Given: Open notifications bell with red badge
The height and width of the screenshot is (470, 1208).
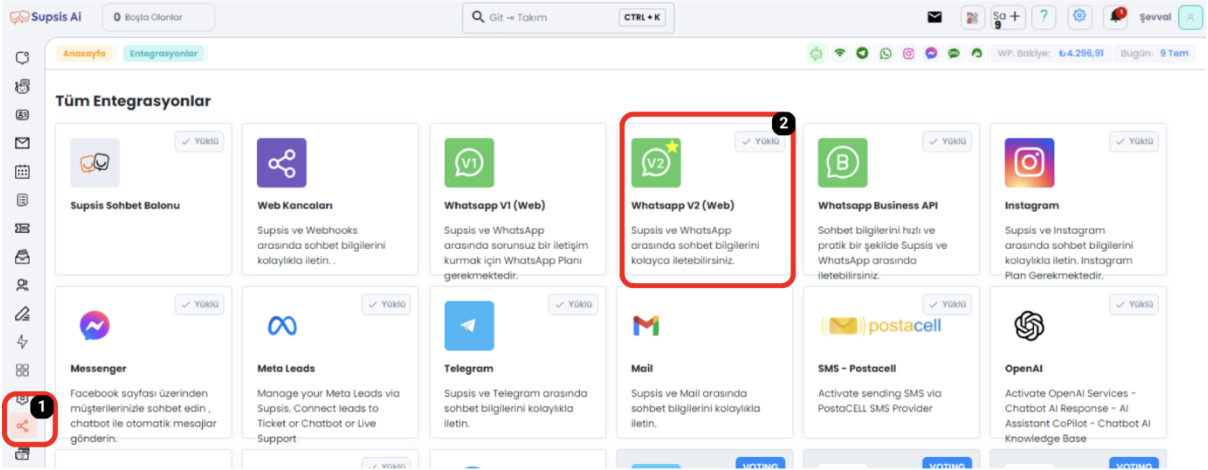Looking at the screenshot, I should 1115,17.
